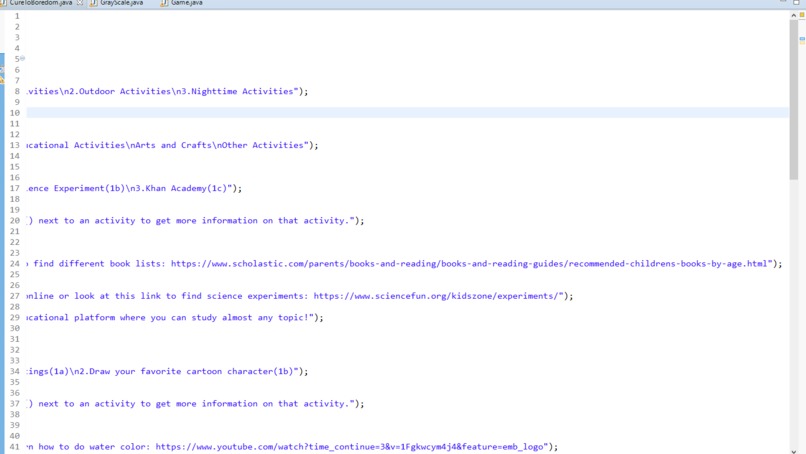Screen dimensions: 806x454
Task: Click the Java file icon on Game.java tab
Action: point(164,3)
